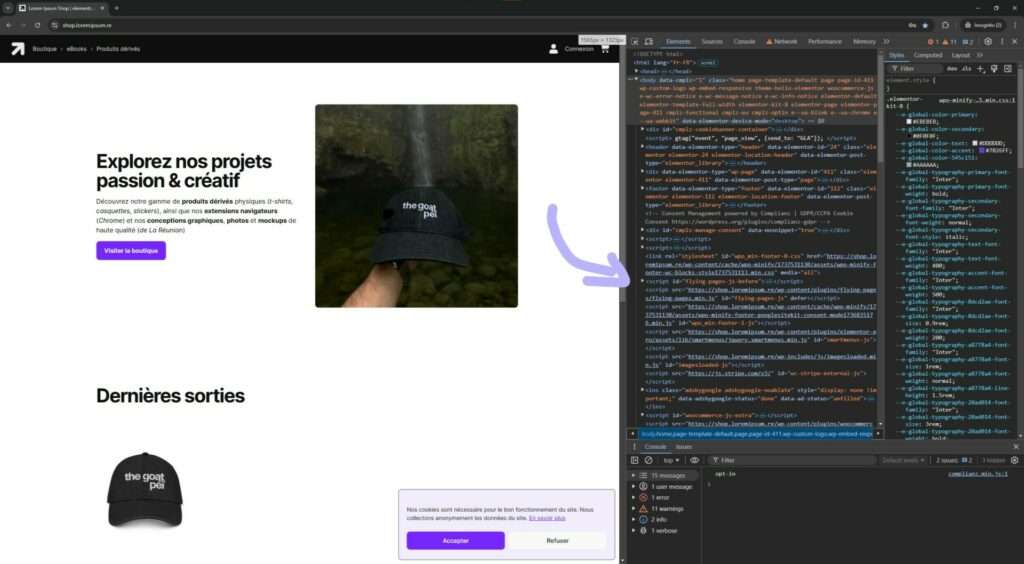Toggle the .cls element classes button
This screenshot has height=564, width=1024.
967,69
